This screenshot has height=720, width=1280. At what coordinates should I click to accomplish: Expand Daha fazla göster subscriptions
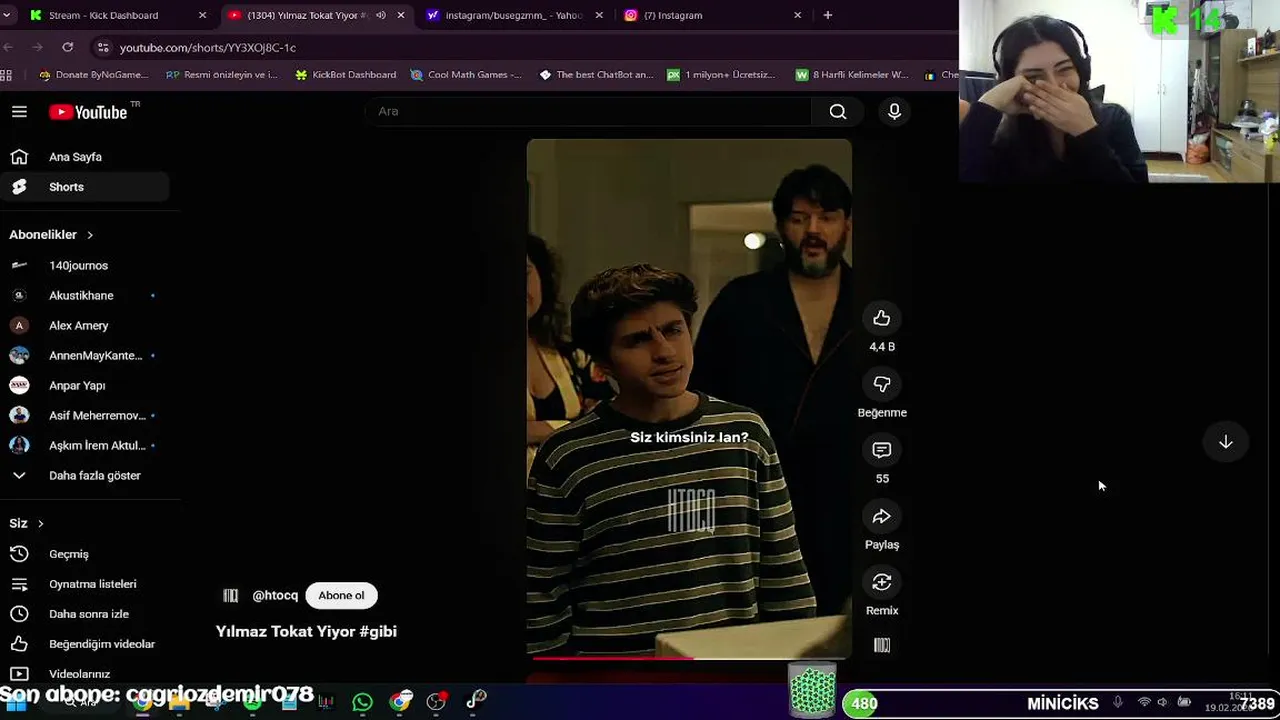[85, 475]
